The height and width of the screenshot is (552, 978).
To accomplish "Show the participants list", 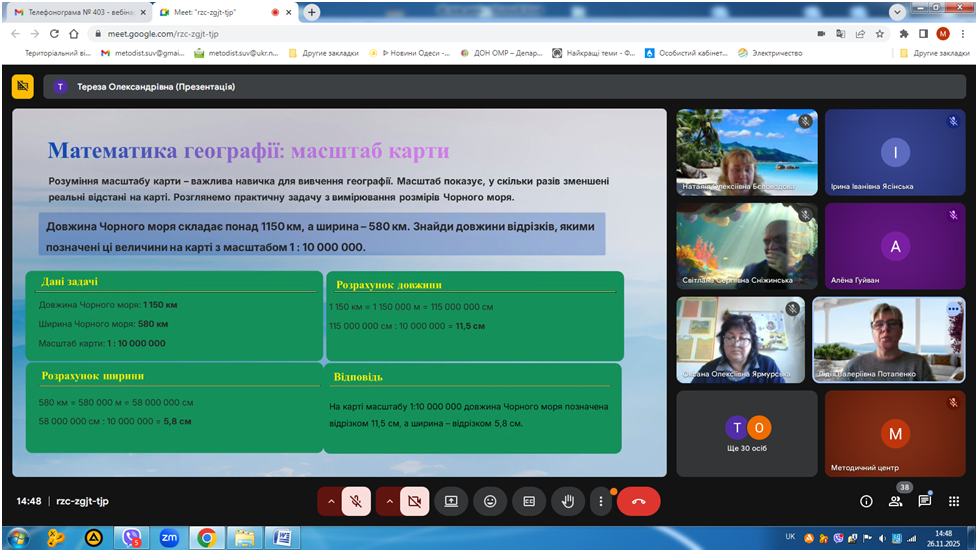I will (895, 501).
